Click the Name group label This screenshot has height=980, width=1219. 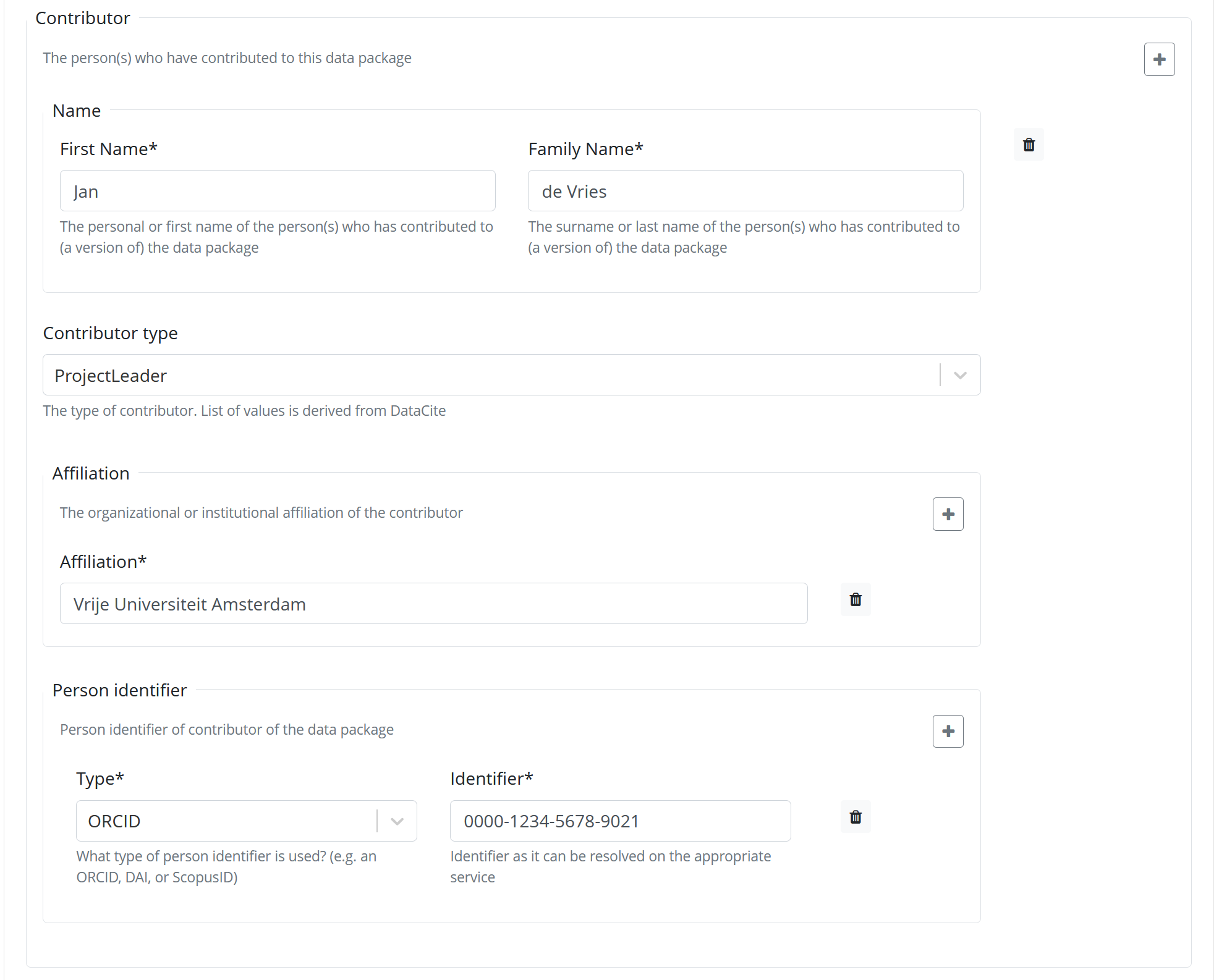(77, 110)
